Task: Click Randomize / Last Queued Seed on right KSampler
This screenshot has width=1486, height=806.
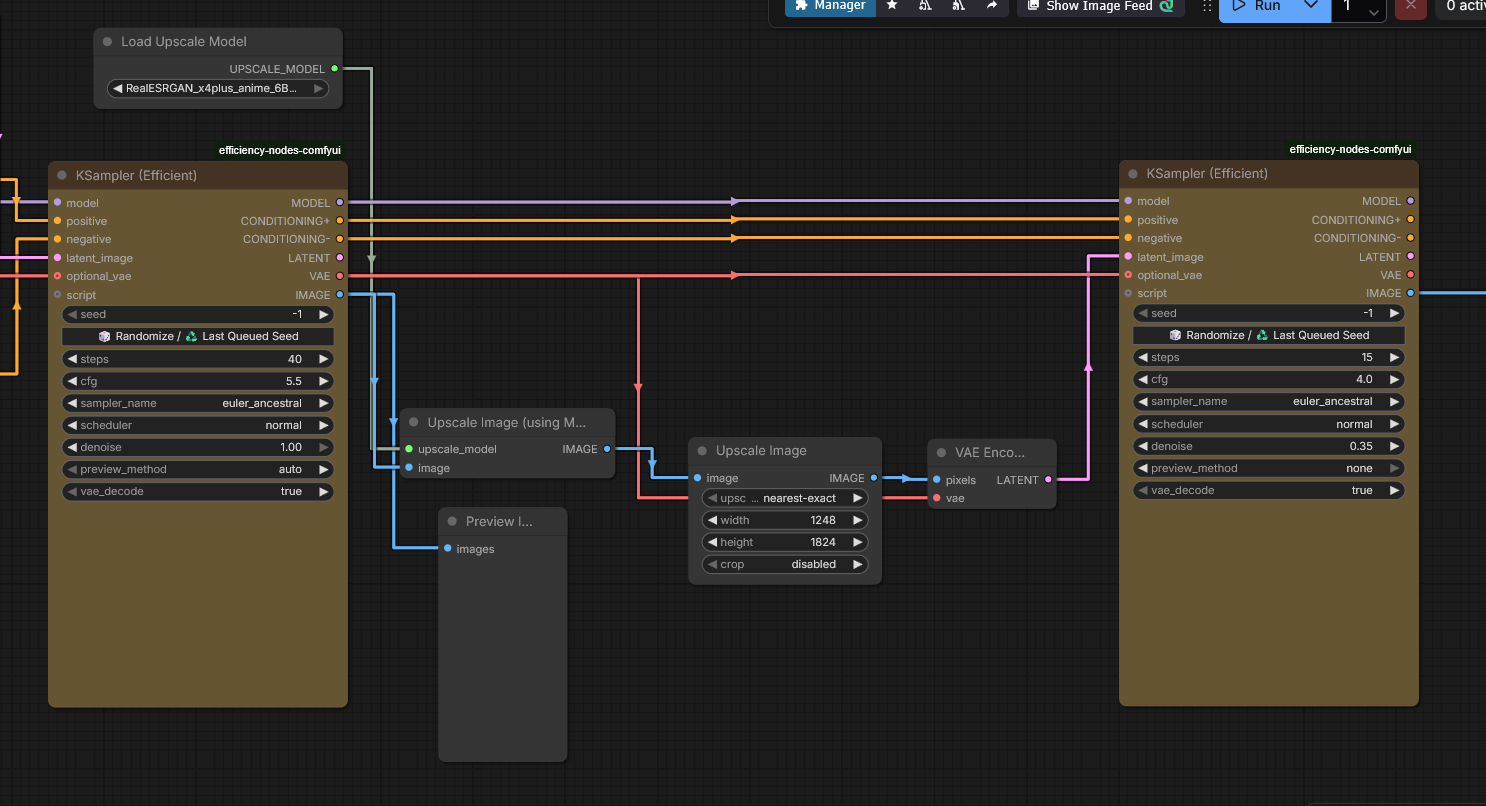Action: (1268, 335)
